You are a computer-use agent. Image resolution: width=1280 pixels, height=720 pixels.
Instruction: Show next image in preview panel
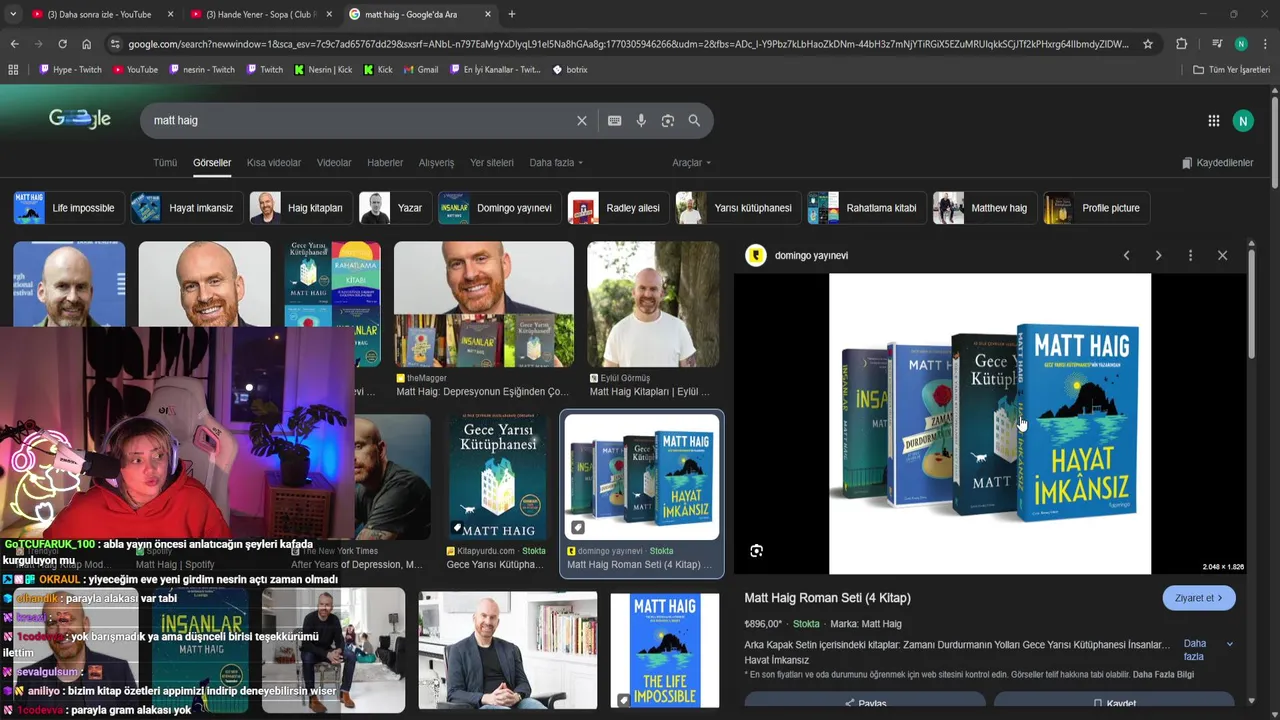(1158, 255)
